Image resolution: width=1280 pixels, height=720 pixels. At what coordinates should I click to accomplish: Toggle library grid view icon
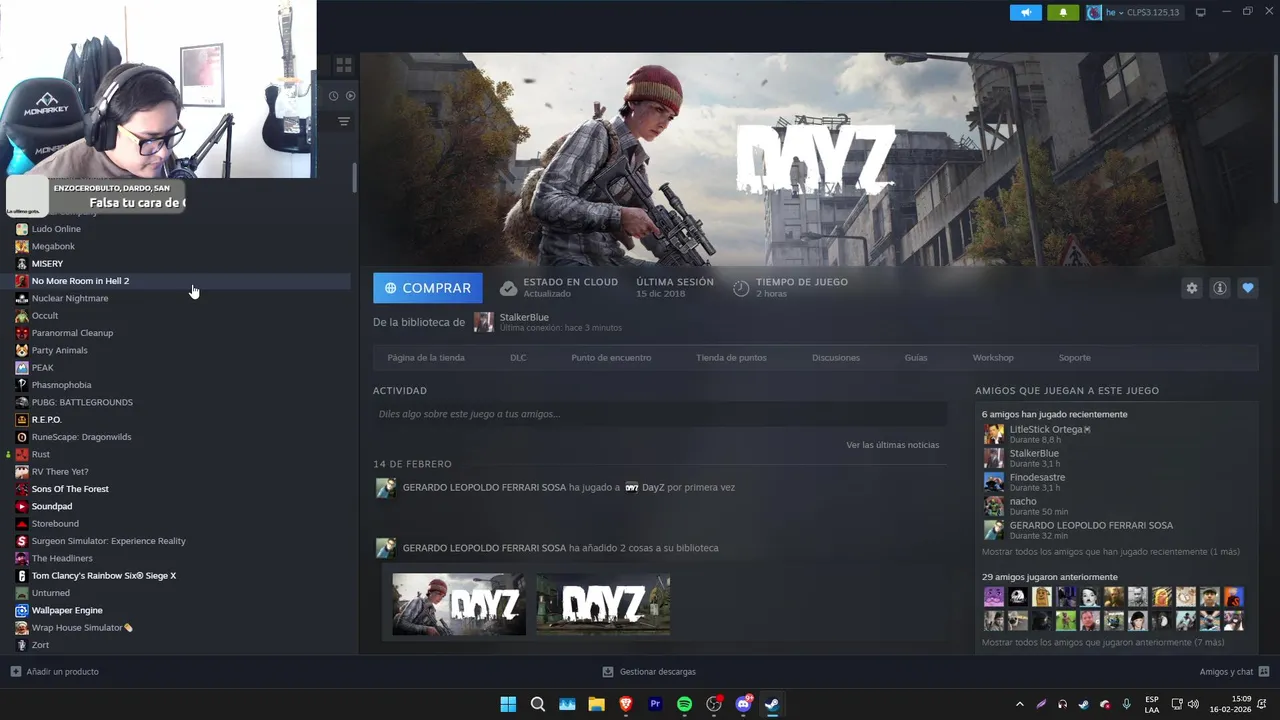point(344,65)
